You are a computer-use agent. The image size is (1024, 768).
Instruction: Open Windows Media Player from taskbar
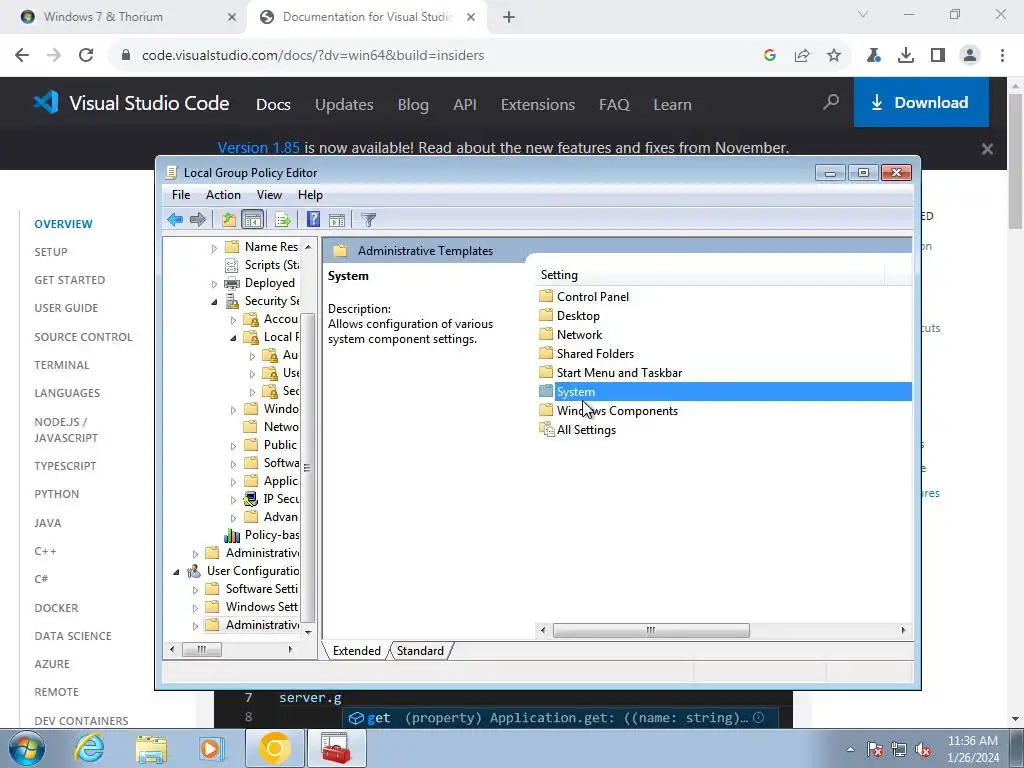point(211,748)
